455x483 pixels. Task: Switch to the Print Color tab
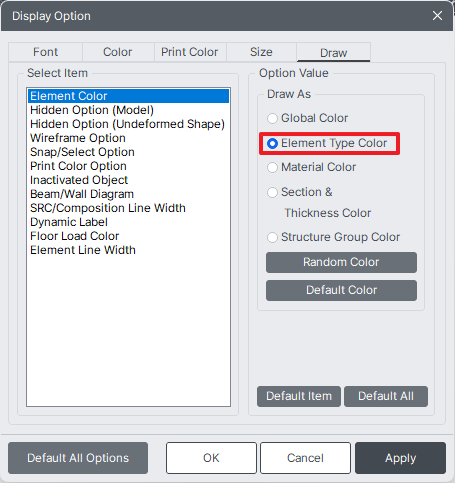[190, 52]
